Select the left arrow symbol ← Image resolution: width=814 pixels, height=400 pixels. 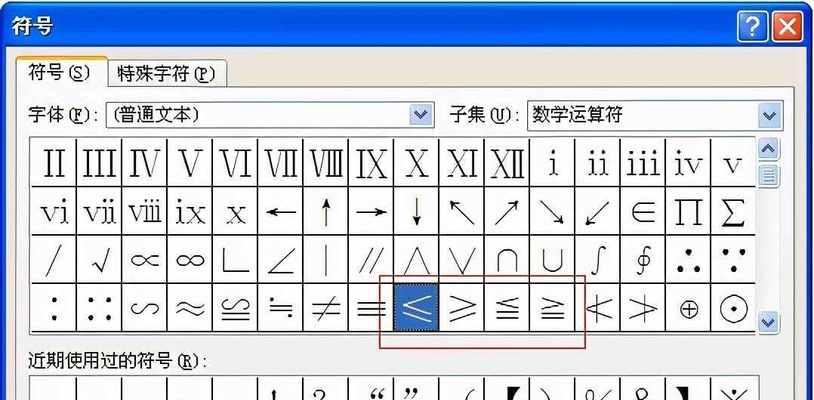tap(280, 211)
